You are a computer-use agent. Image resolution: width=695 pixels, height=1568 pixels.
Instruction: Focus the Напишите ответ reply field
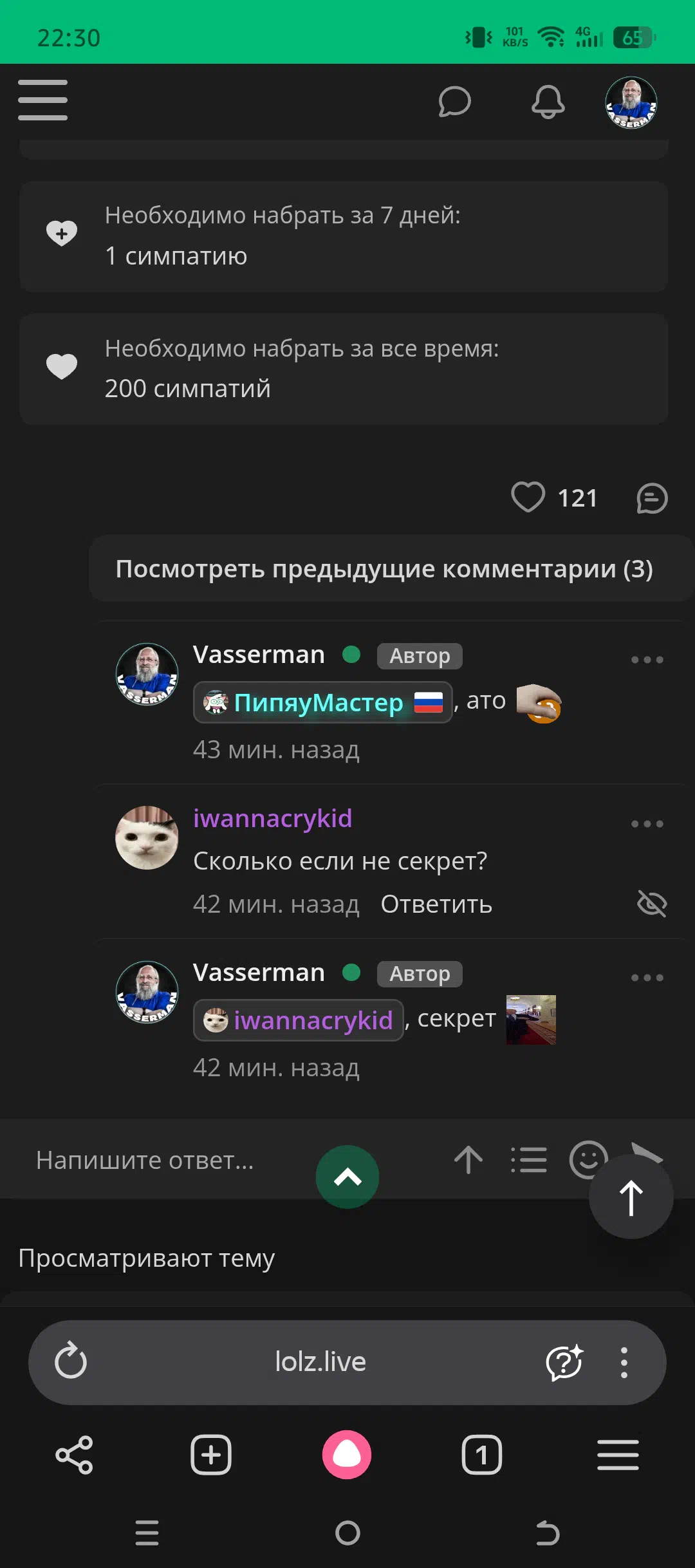click(145, 1160)
